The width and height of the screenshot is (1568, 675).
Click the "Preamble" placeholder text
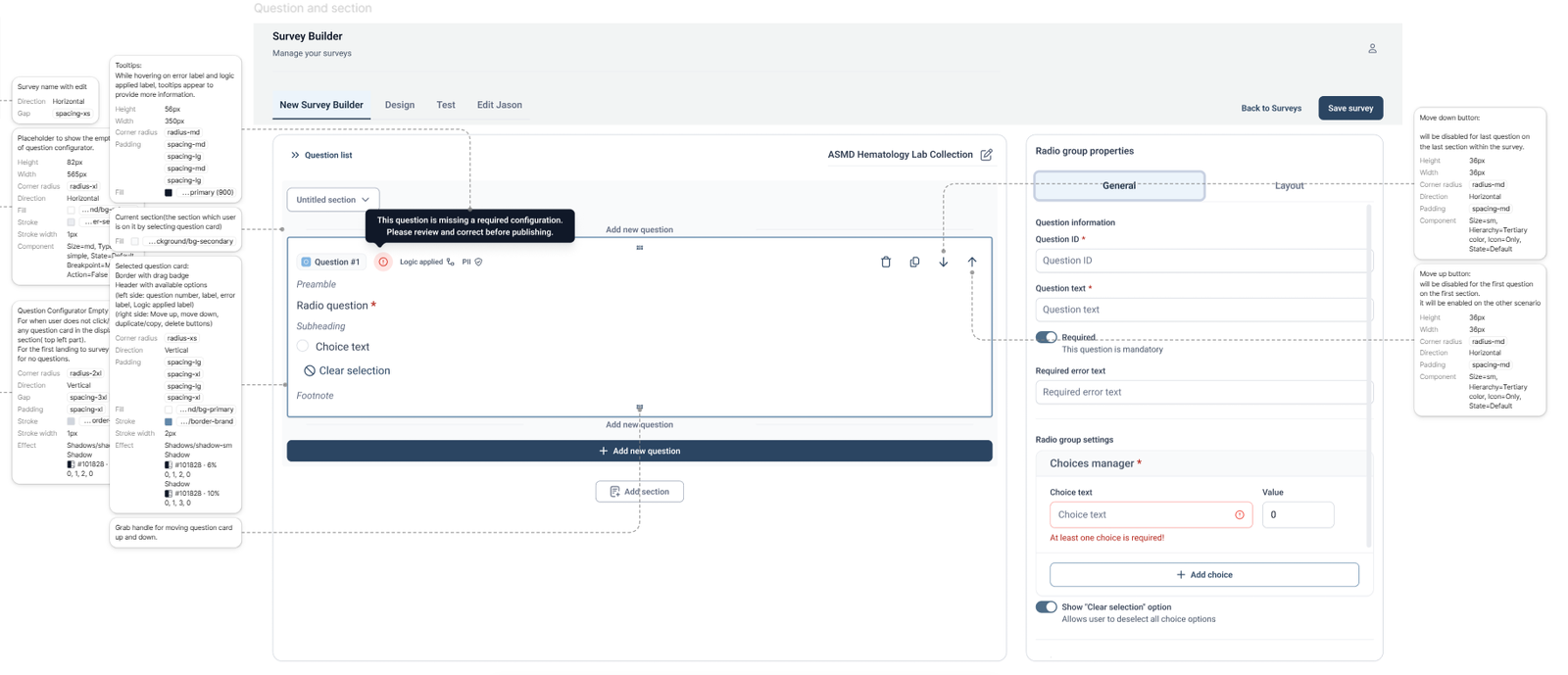317,284
